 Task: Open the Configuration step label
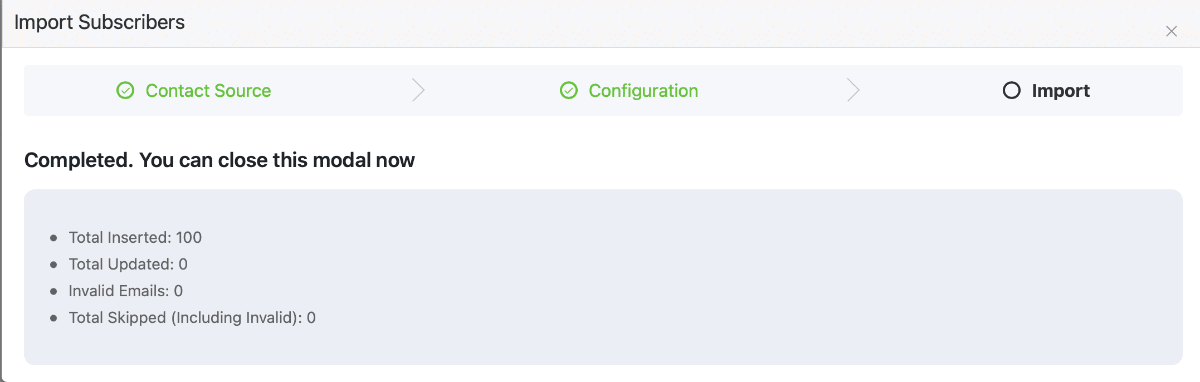(643, 91)
